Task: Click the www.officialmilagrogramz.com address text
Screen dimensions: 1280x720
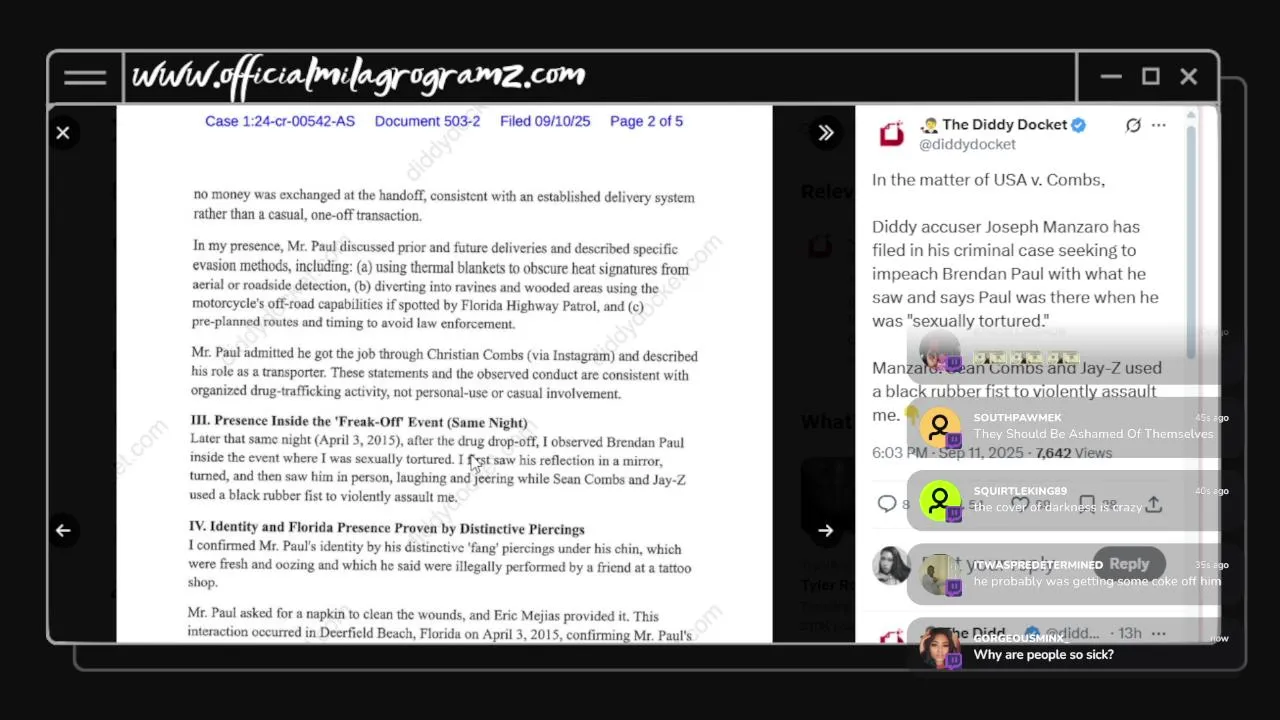Action: tap(358, 76)
